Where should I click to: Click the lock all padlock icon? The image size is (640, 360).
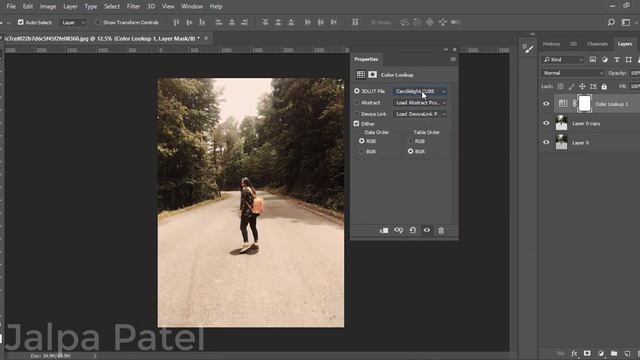[604, 87]
